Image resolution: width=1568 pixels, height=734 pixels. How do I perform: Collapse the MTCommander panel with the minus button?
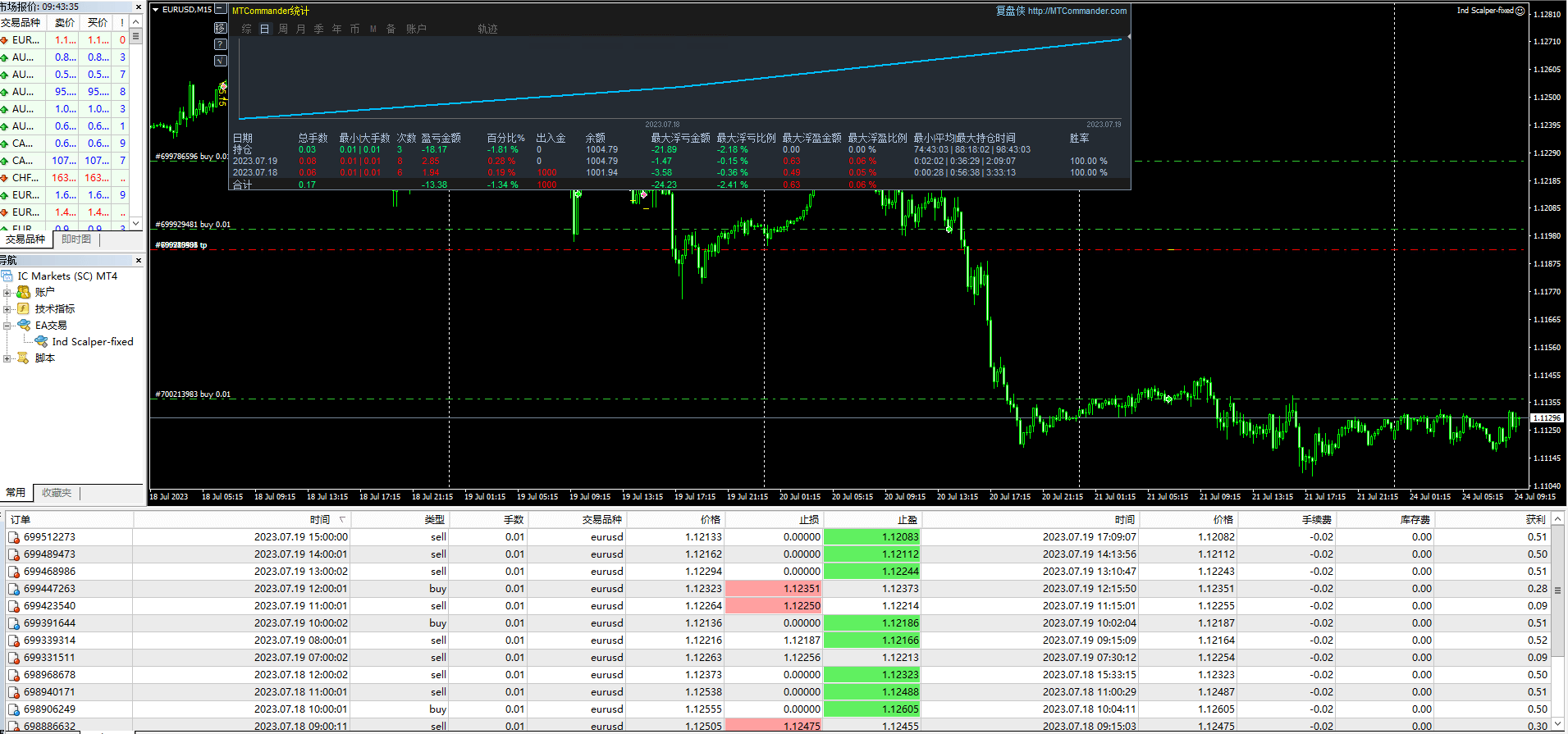coord(220,10)
